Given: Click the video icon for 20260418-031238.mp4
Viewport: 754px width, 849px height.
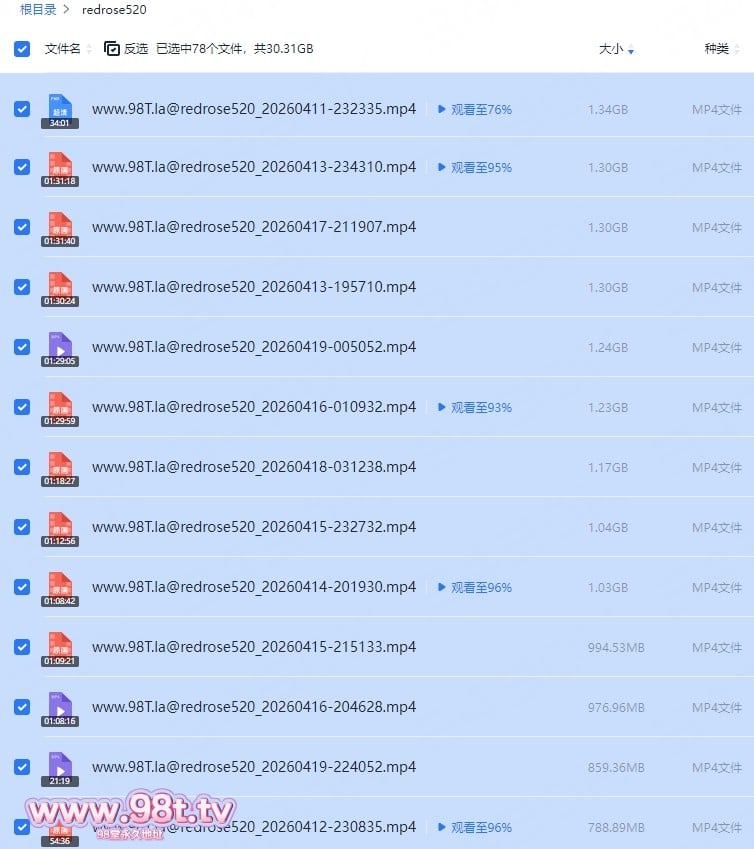Looking at the screenshot, I should [60, 466].
